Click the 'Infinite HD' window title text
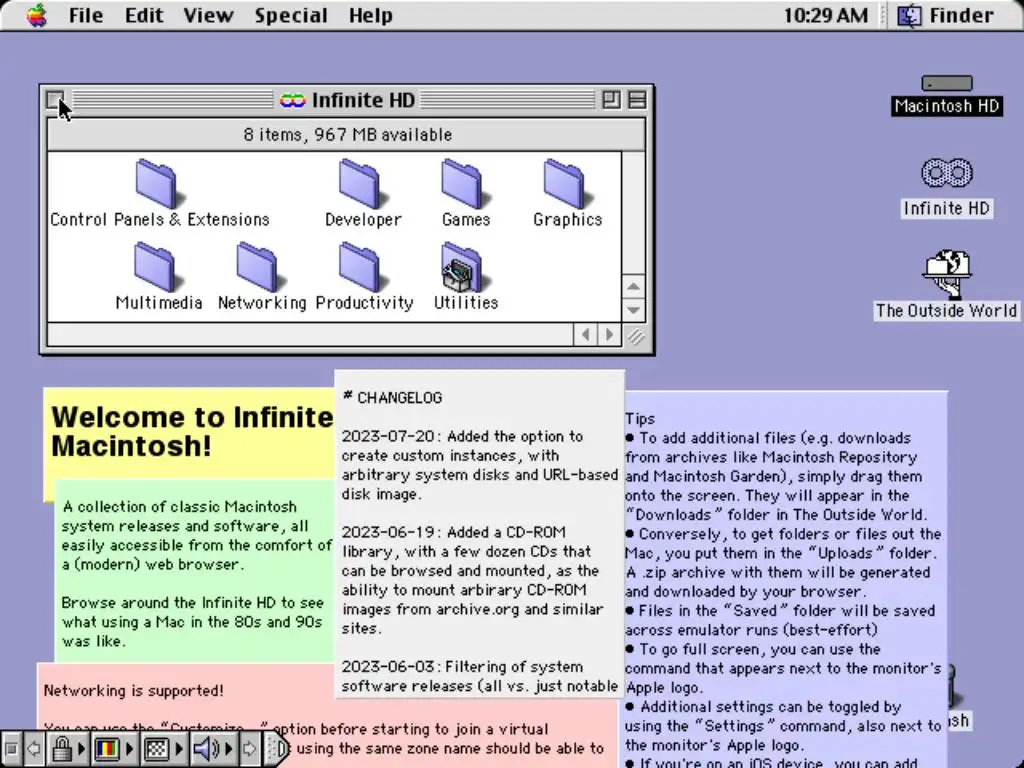1024x768 pixels. tap(363, 100)
